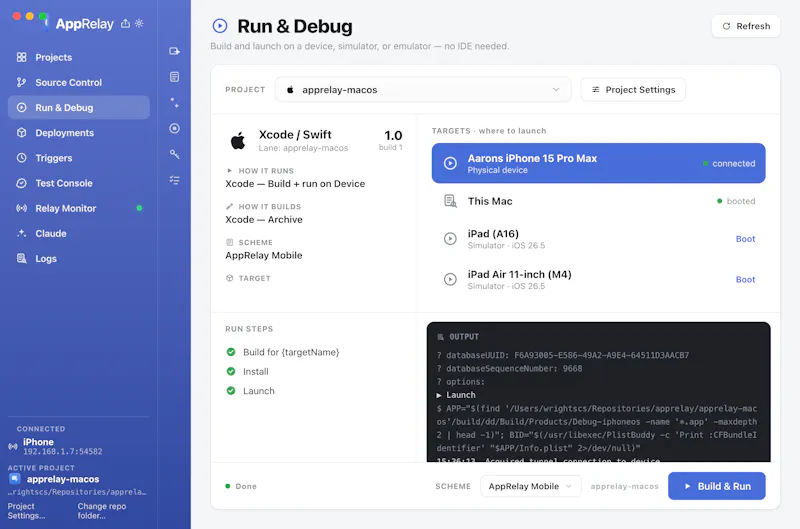
Task: Open Deployments in the sidebar
Action: point(79,133)
